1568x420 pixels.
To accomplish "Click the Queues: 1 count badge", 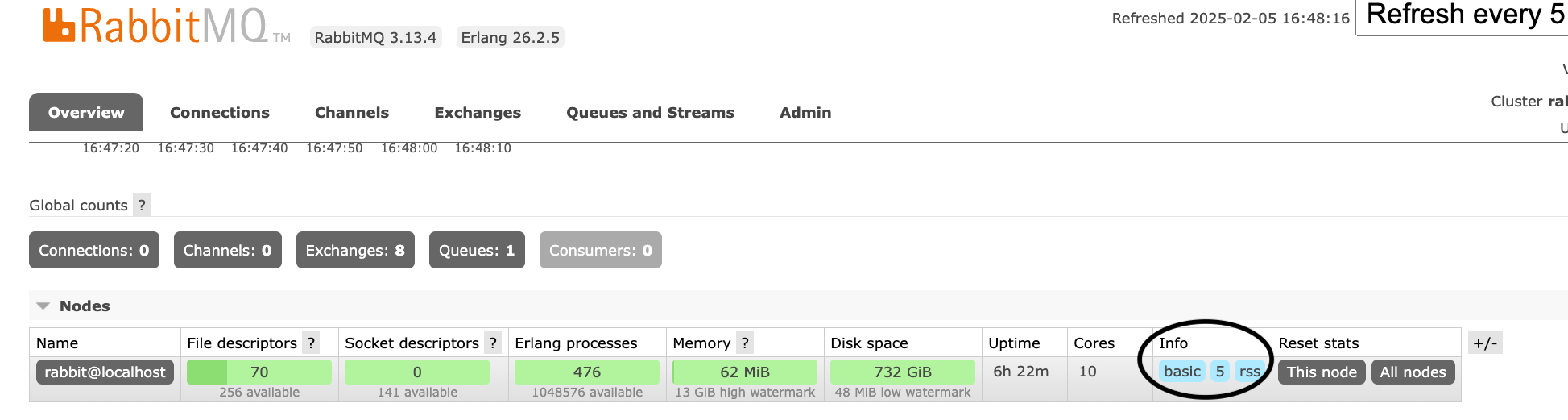I will (477, 251).
